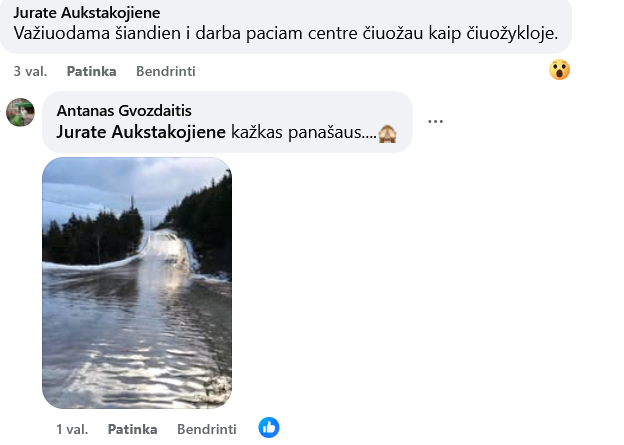Click the word 'čiuožykloje' in the top comment
Screen dimensions: 624x445
[512, 33]
